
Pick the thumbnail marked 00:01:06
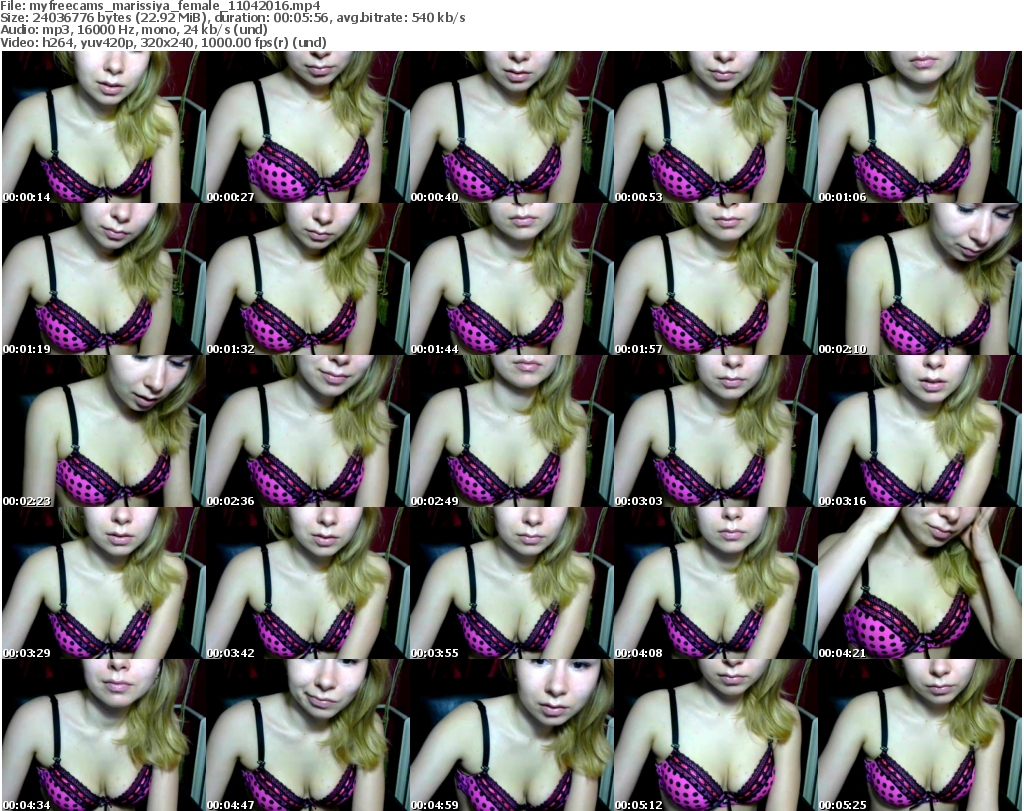tap(920, 127)
